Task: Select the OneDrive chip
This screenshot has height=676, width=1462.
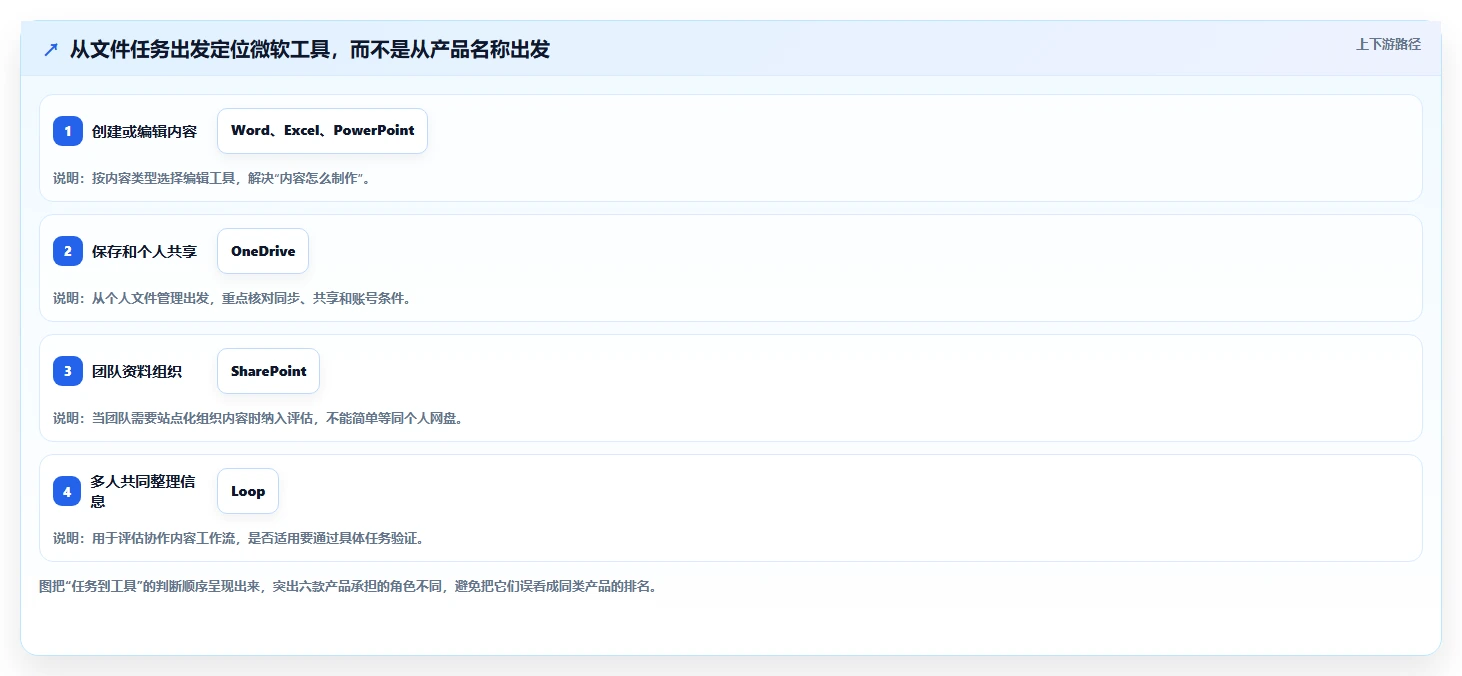Action: click(263, 251)
